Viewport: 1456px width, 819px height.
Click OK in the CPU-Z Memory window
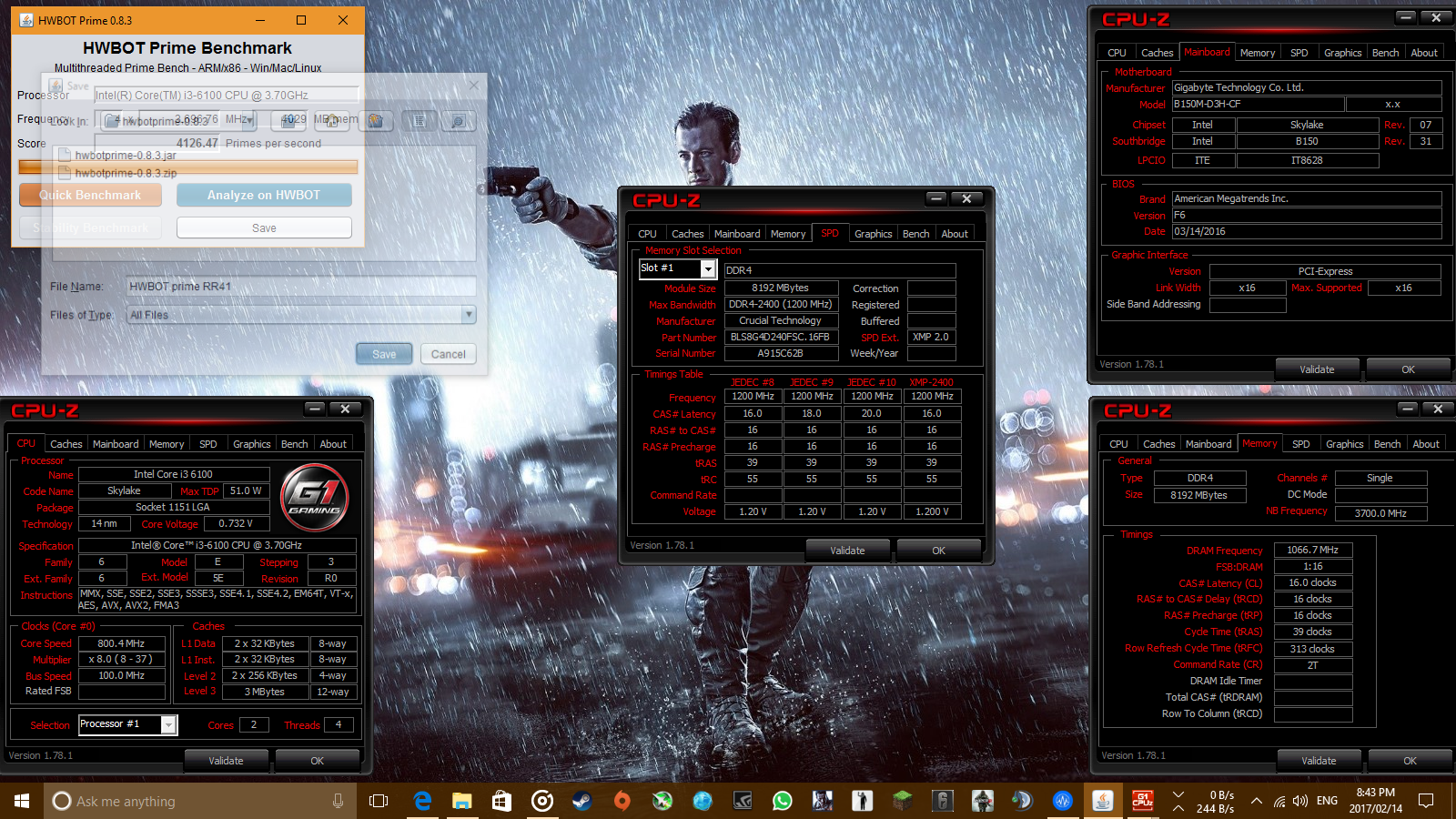click(x=1410, y=761)
